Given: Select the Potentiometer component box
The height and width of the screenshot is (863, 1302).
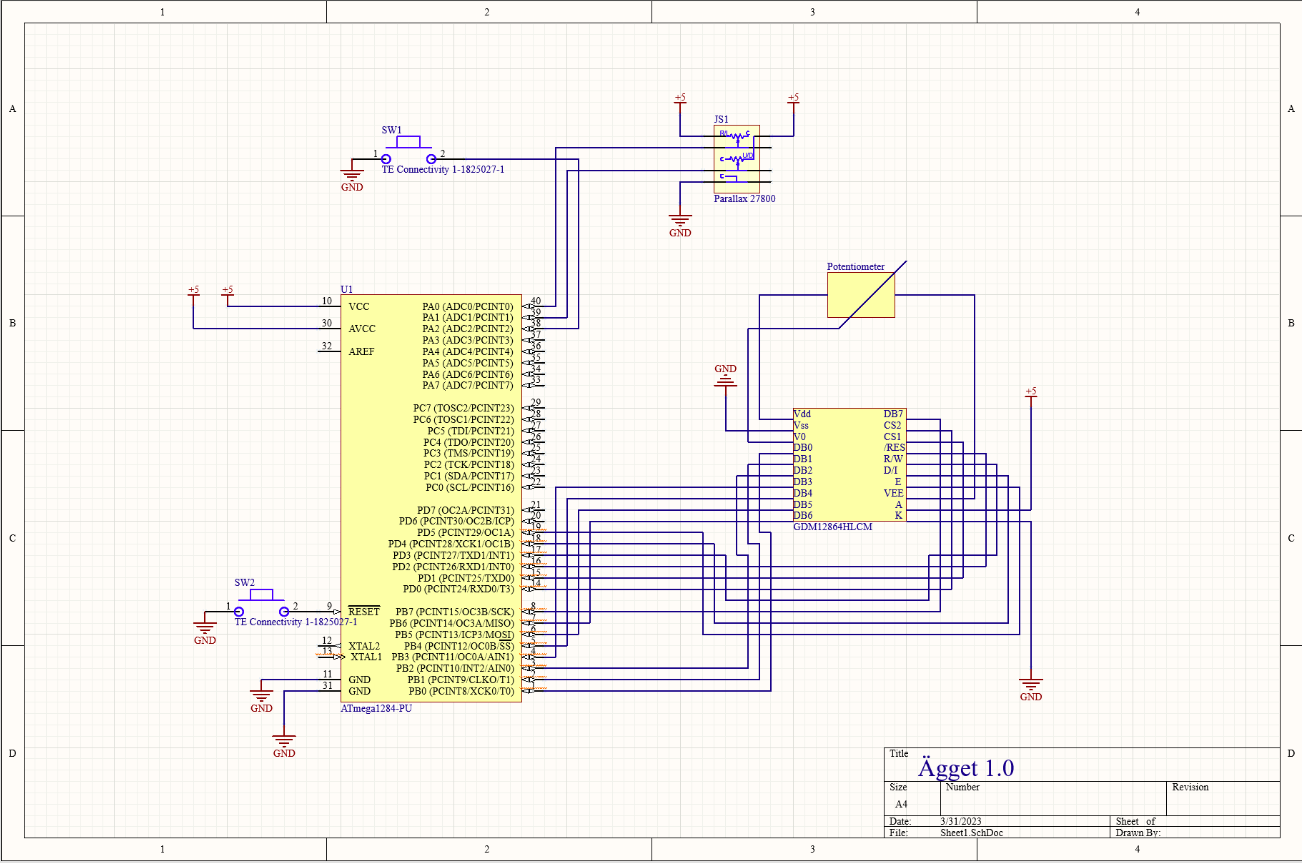Looking at the screenshot, I should (861, 295).
